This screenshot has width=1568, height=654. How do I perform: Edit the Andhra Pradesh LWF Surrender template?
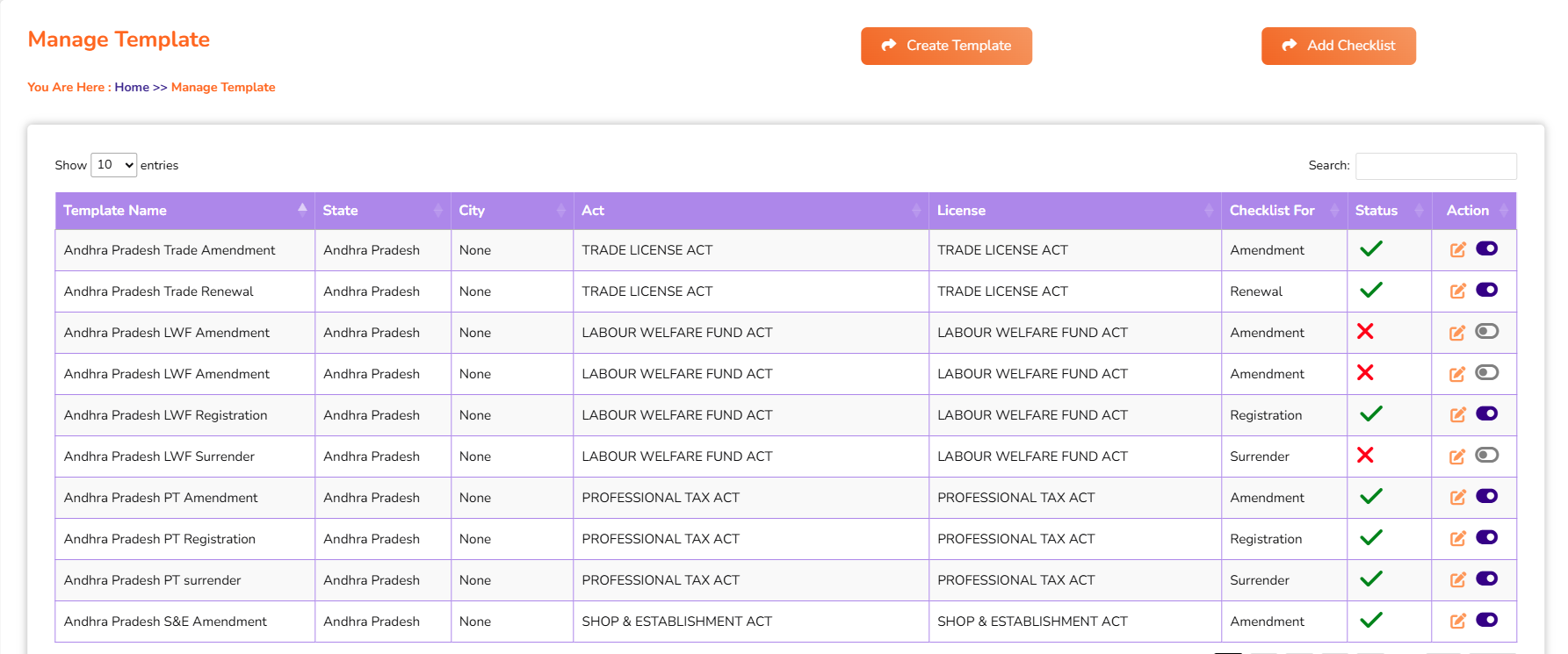(x=1457, y=456)
